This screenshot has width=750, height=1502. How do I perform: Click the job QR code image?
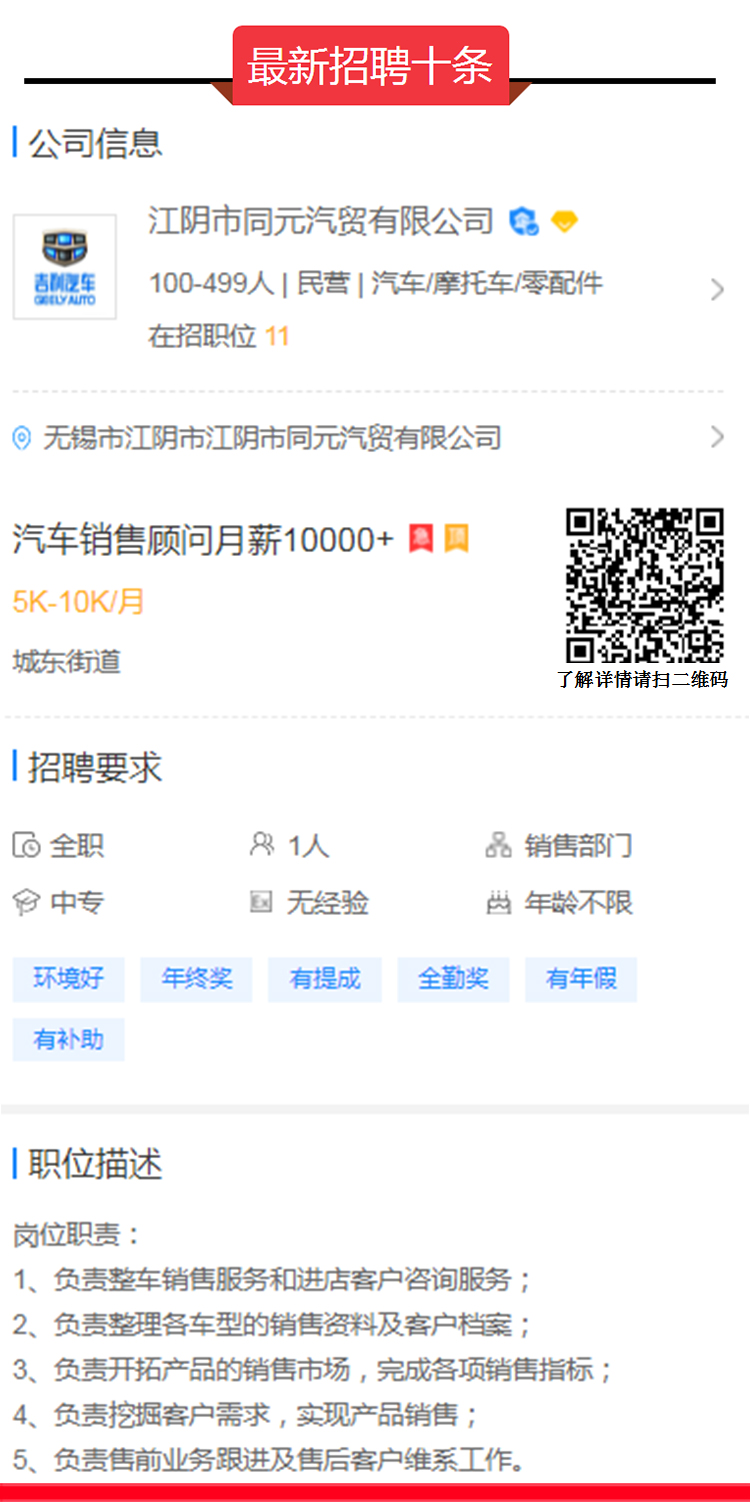pos(644,586)
